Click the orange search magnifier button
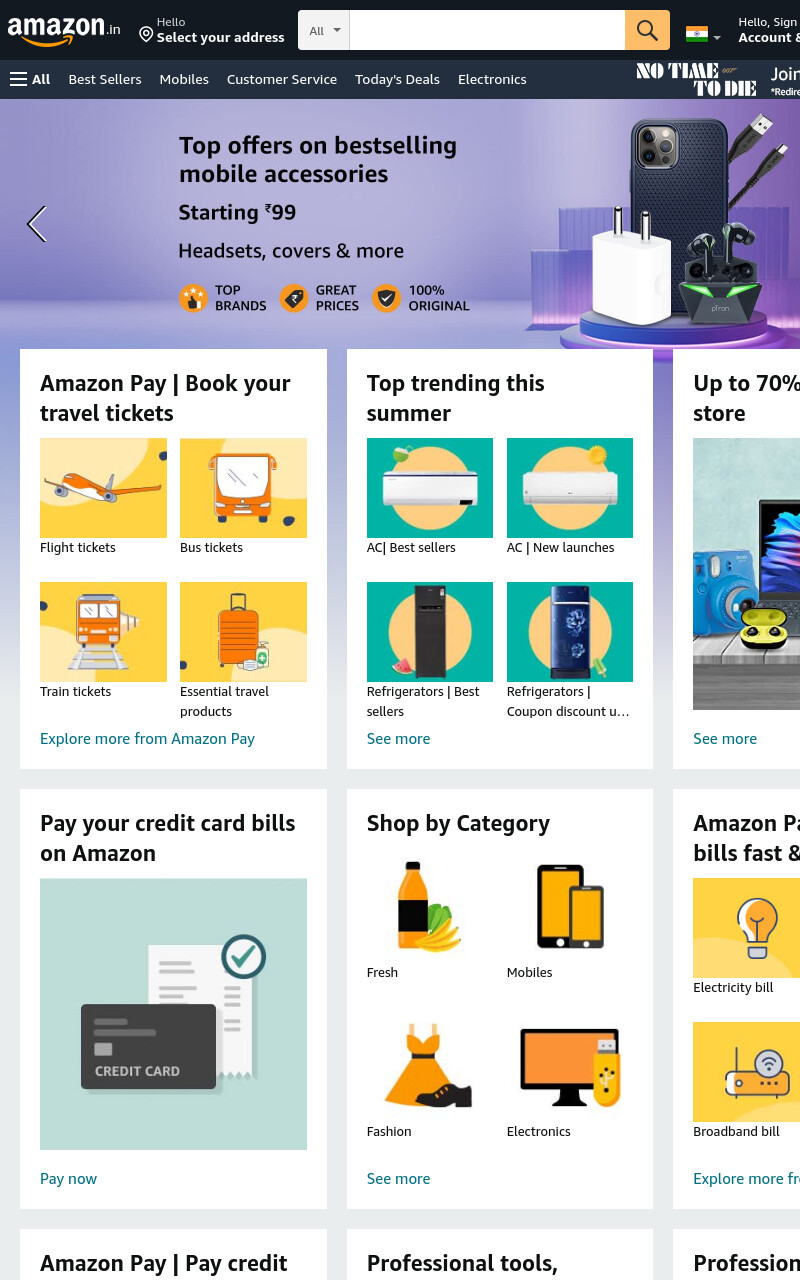The height and width of the screenshot is (1280, 800). (x=647, y=30)
